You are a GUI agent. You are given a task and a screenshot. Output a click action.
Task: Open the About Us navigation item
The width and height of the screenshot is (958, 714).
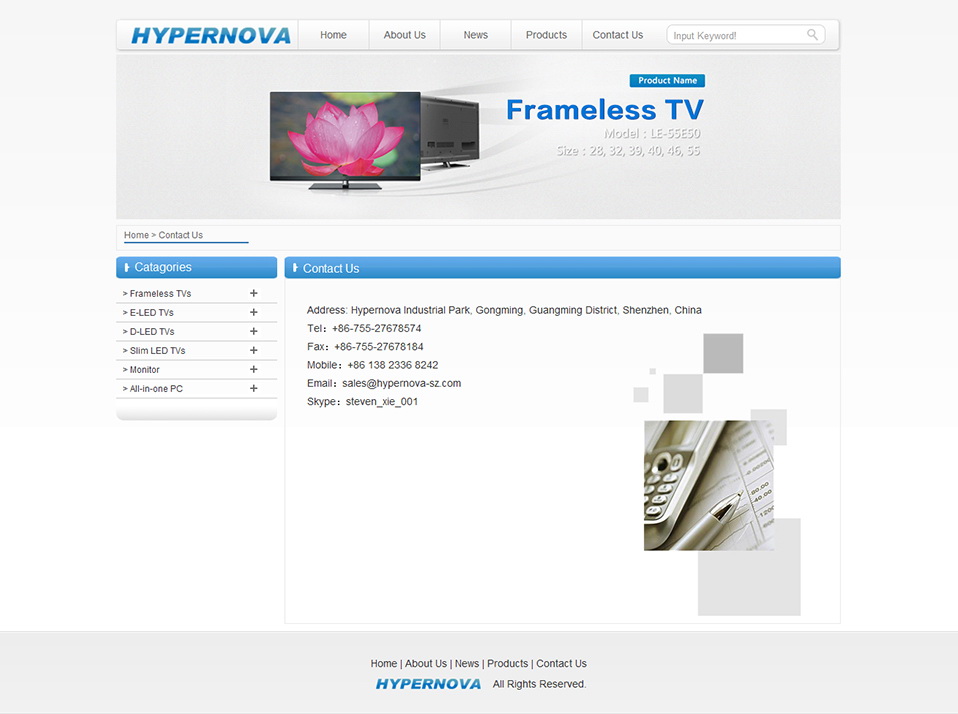[x=404, y=35]
